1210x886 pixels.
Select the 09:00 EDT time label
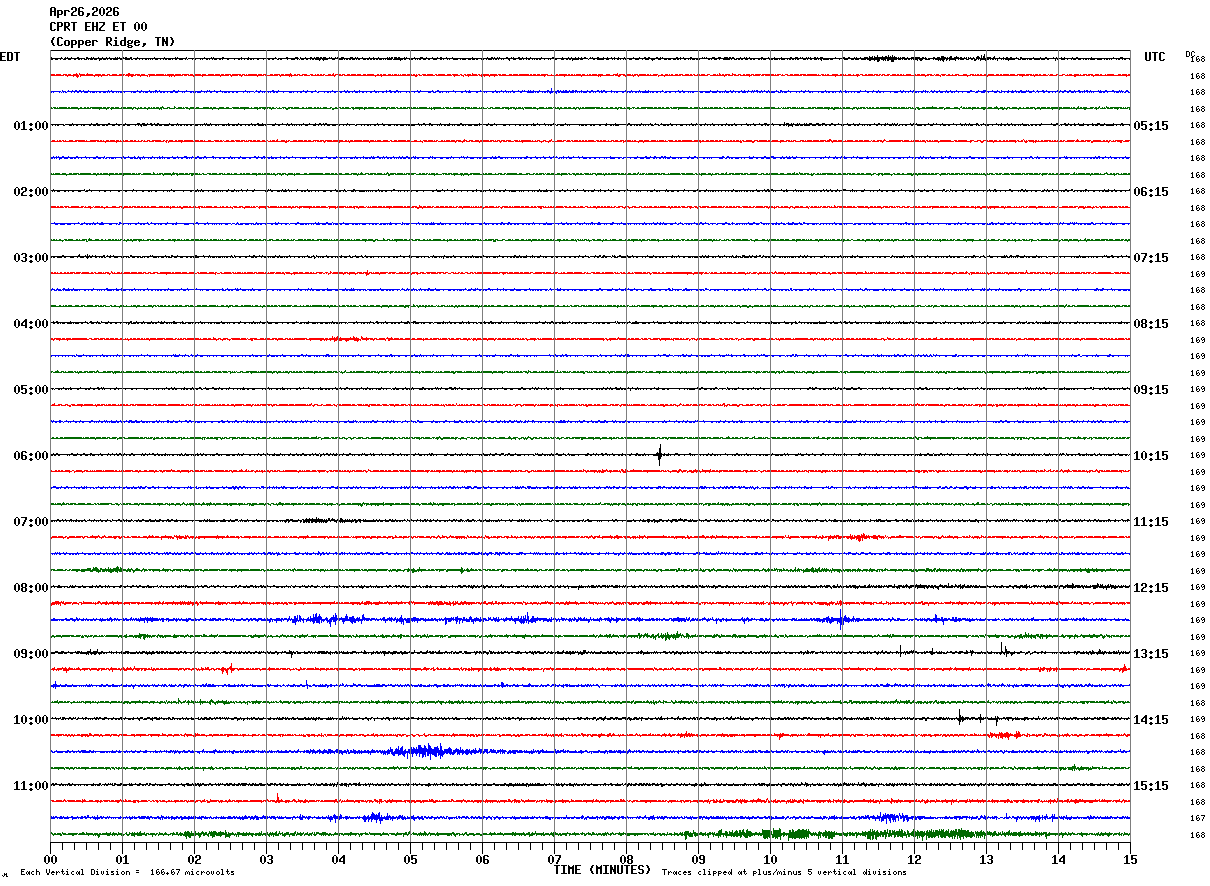31,654
